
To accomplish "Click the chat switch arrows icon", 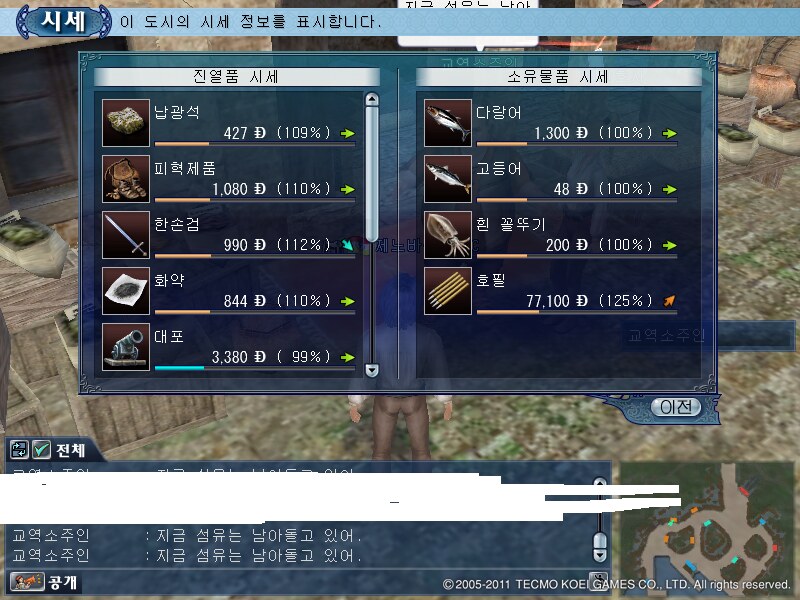I will tap(19, 450).
